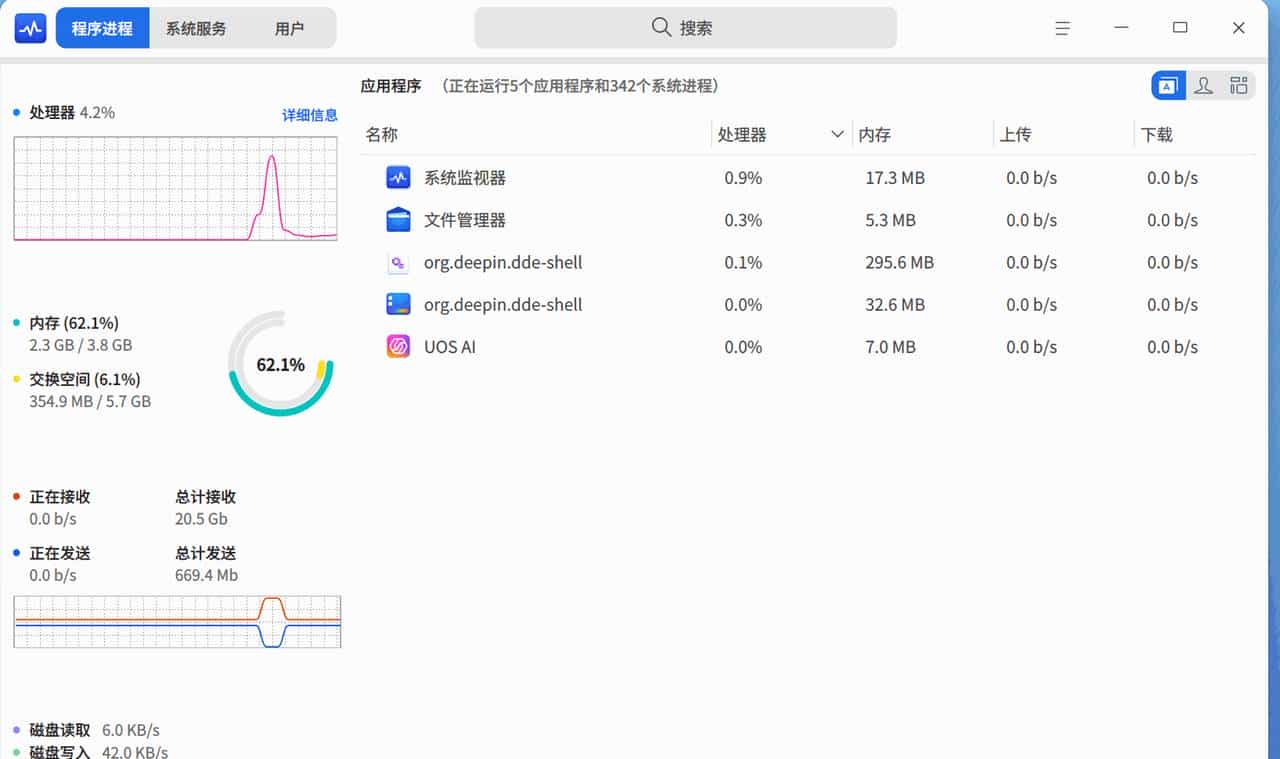Click the first org.deepin.dde-shell icon

[398, 262]
